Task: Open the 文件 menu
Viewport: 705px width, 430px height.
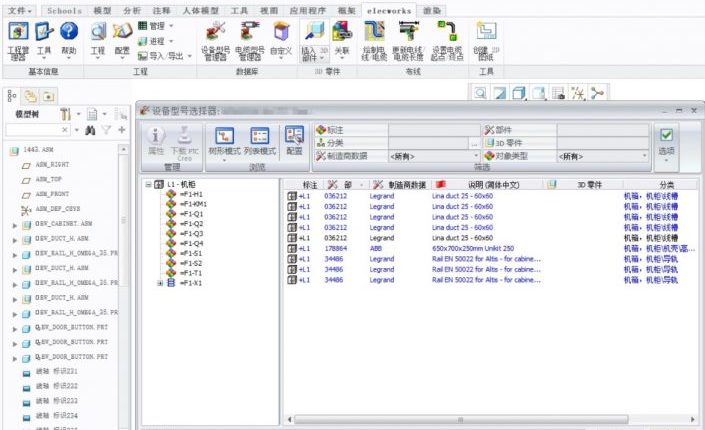Action: click(20, 10)
